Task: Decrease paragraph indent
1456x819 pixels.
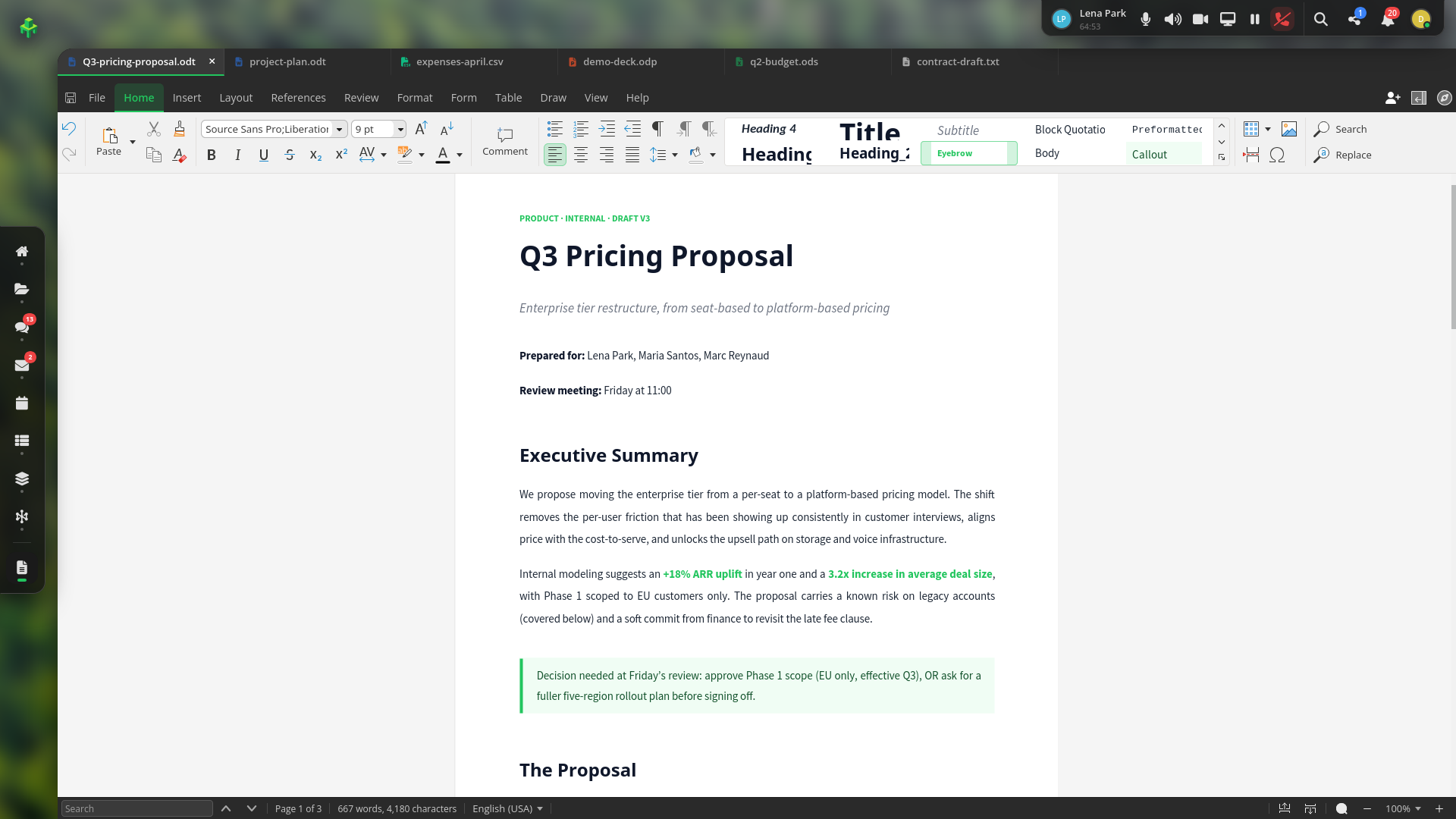Action: pyautogui.click(x=632, y=129)
